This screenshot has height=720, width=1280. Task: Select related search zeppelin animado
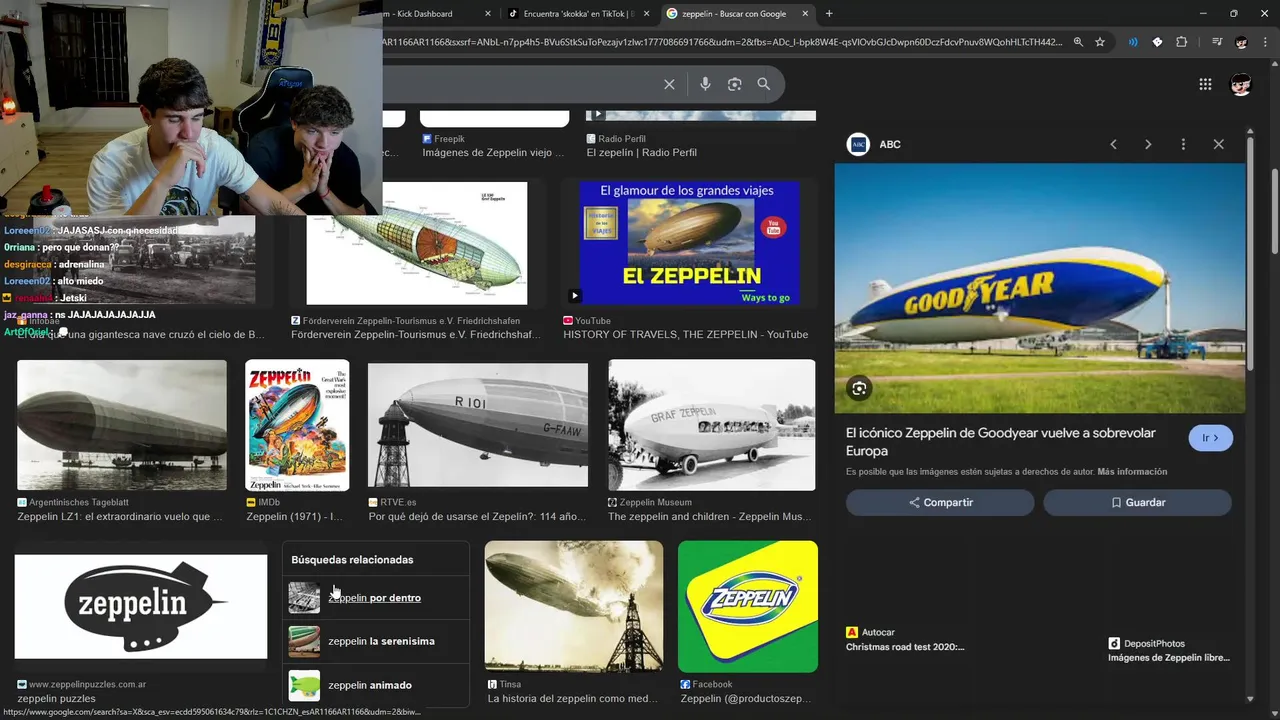coord(375,685)
